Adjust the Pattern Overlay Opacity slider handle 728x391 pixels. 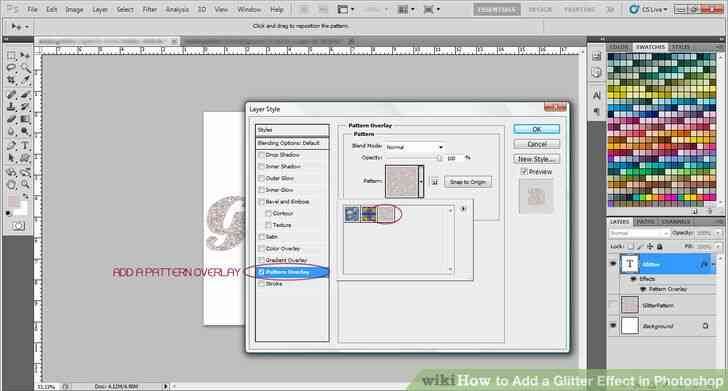point(439,158)
